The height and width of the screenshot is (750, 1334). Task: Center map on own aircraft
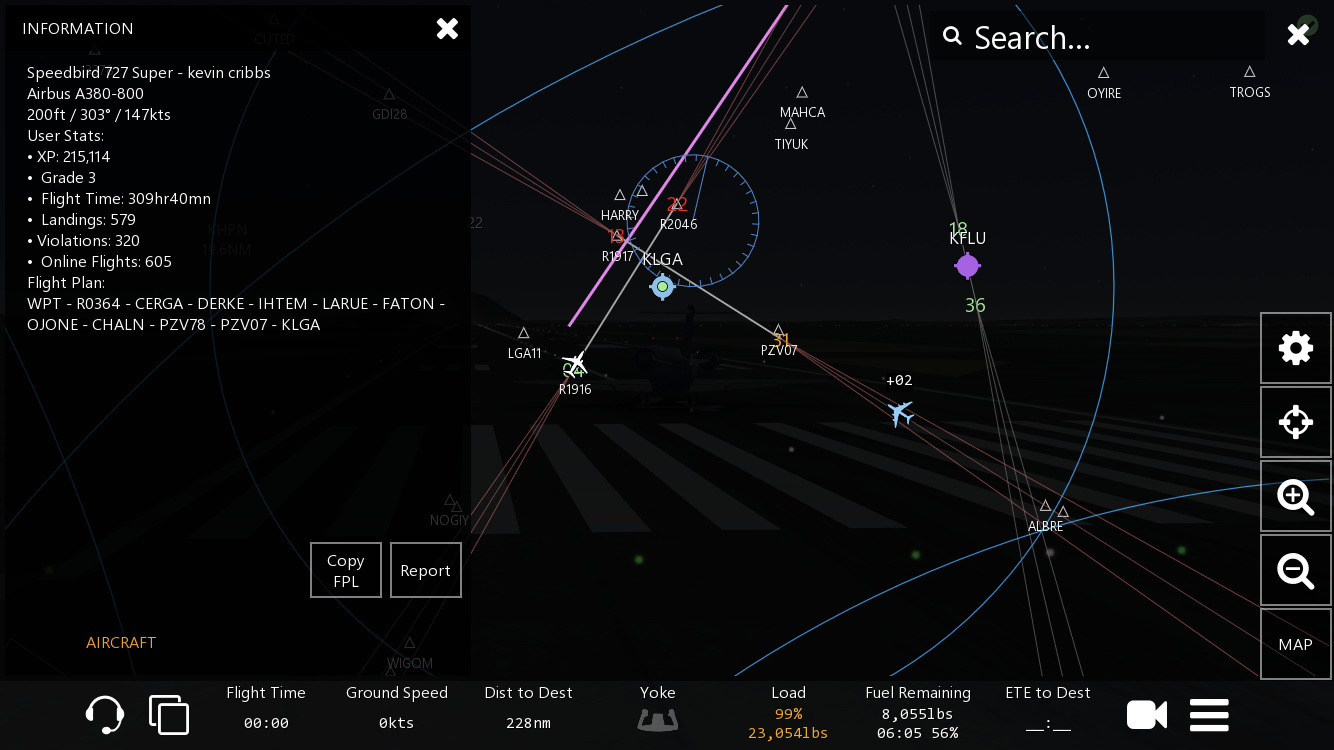click(1296, 422)
